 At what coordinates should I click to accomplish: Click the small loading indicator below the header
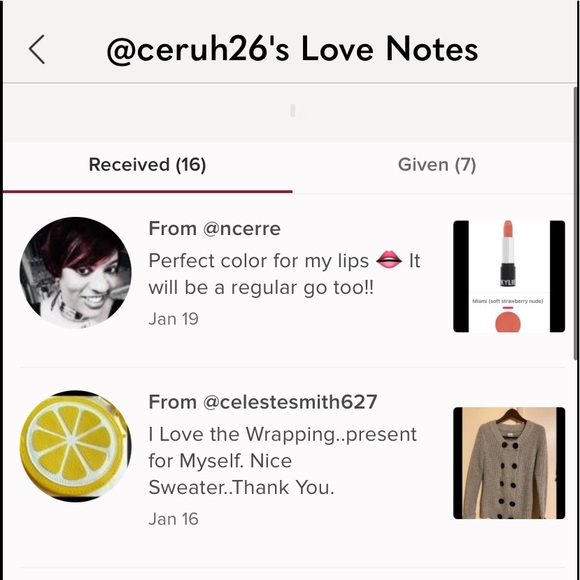pyautogui.click(x=293, y=111)
